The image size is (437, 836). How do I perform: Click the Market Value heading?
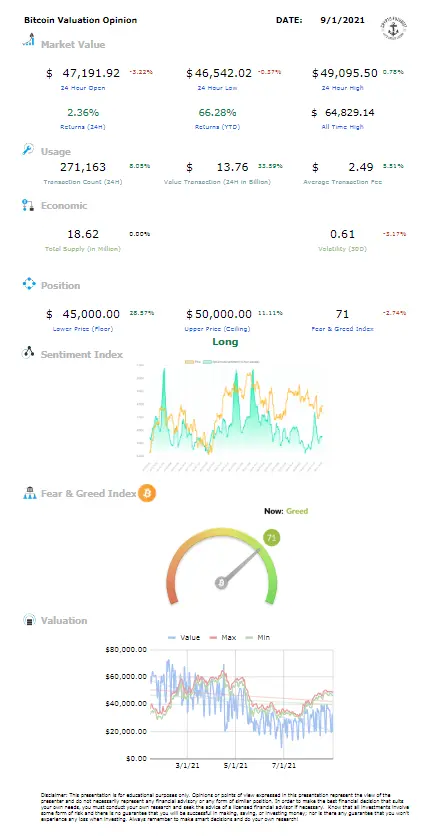(73, 44)
